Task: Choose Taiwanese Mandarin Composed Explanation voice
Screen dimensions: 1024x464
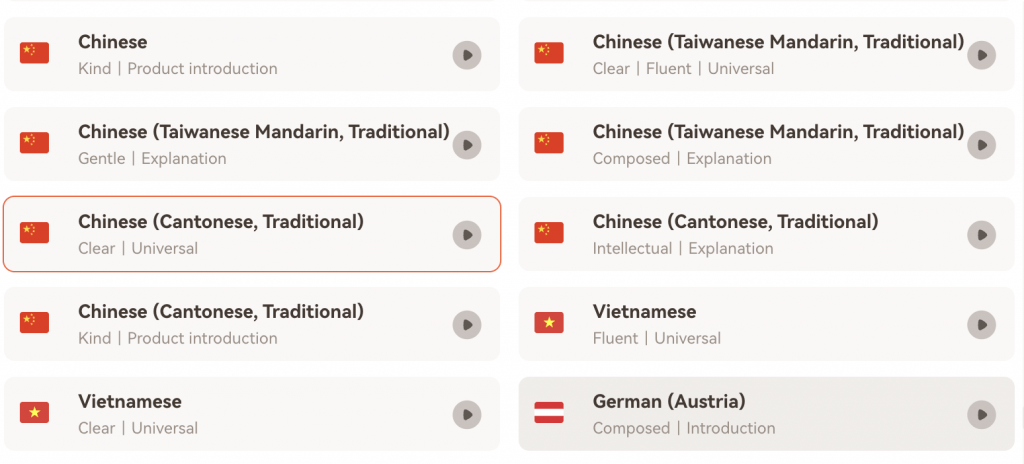Action: point(767,144)
